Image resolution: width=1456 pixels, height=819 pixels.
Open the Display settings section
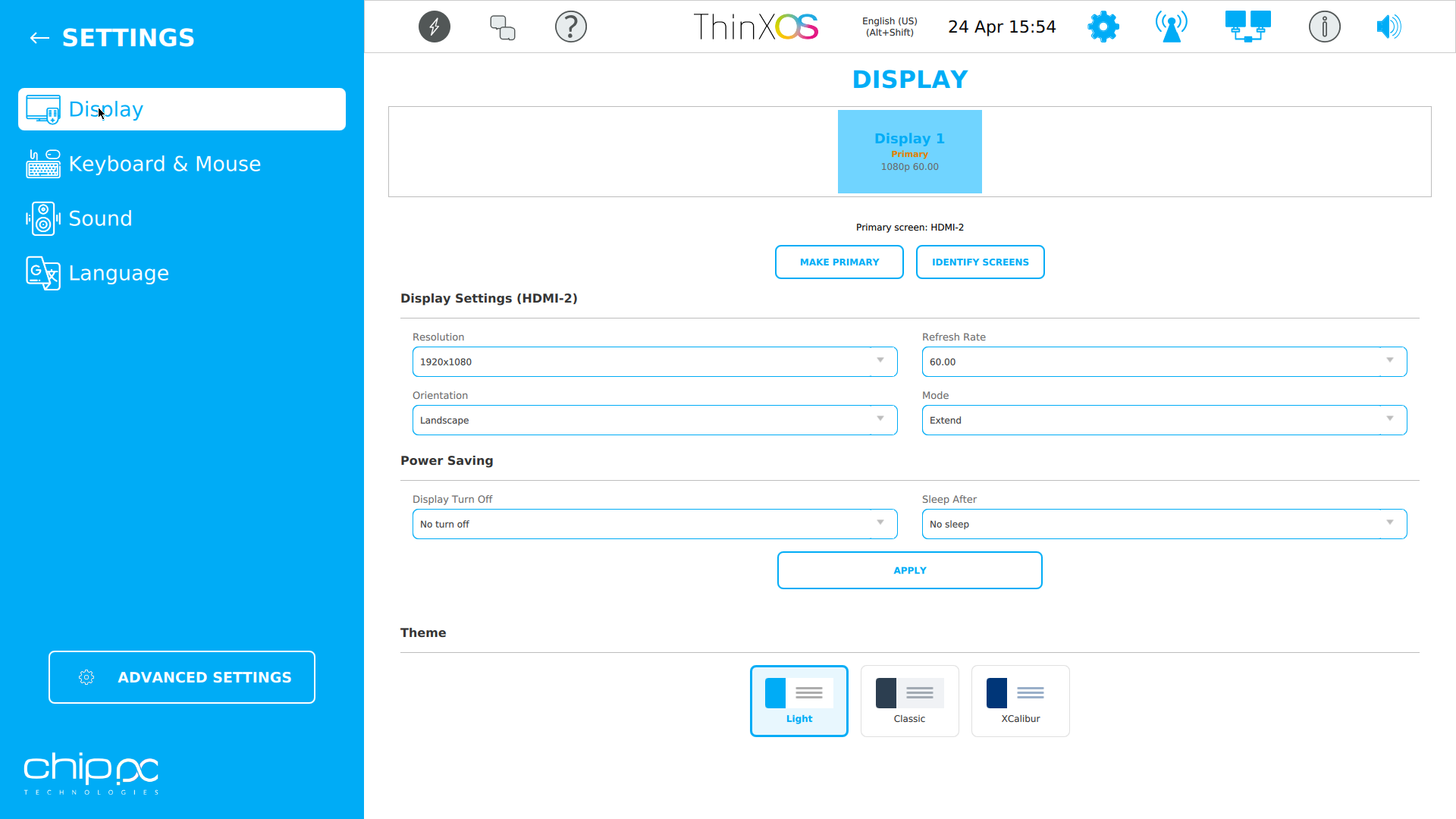(x=182, y=109)
